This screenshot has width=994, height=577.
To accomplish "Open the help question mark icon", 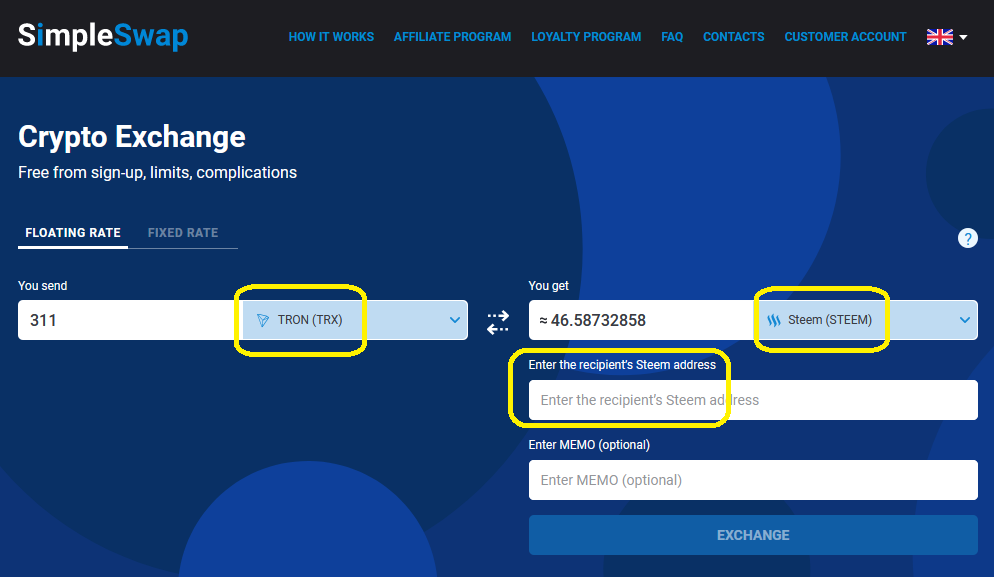I will coord(967,238).
